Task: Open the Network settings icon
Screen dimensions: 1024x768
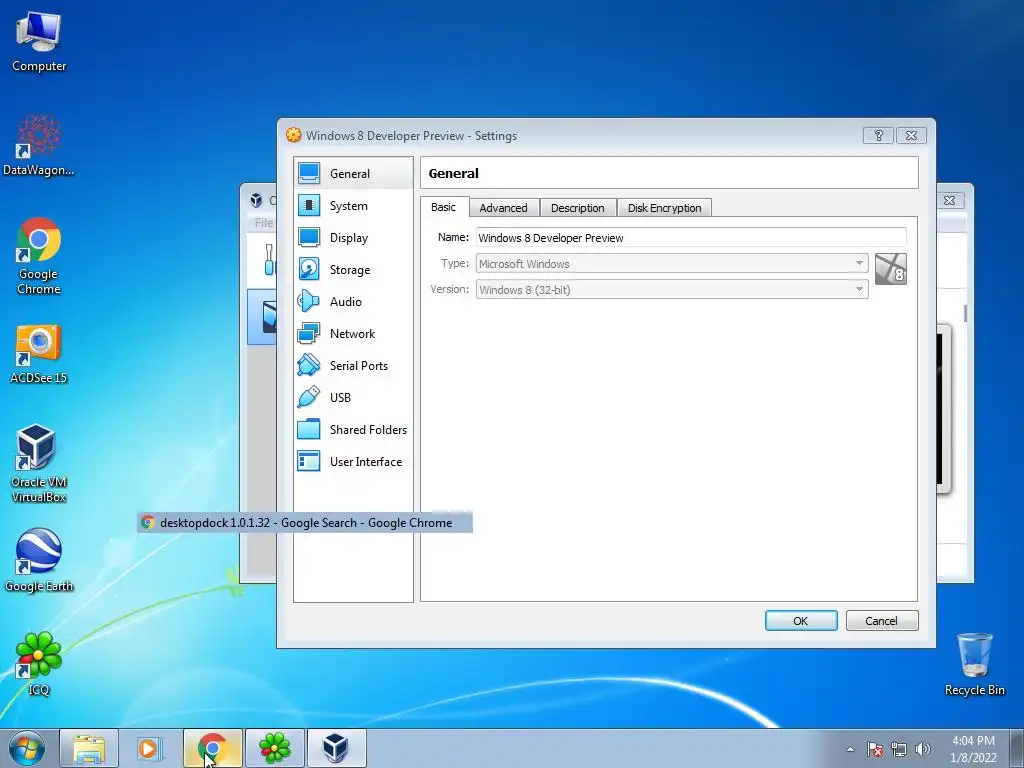Action: click(309, 333)
